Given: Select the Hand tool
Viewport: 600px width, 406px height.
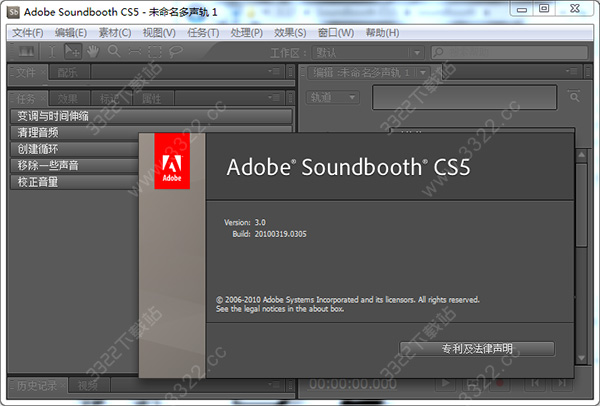Looking at the screenshot, I should click(x=93, y=52).
